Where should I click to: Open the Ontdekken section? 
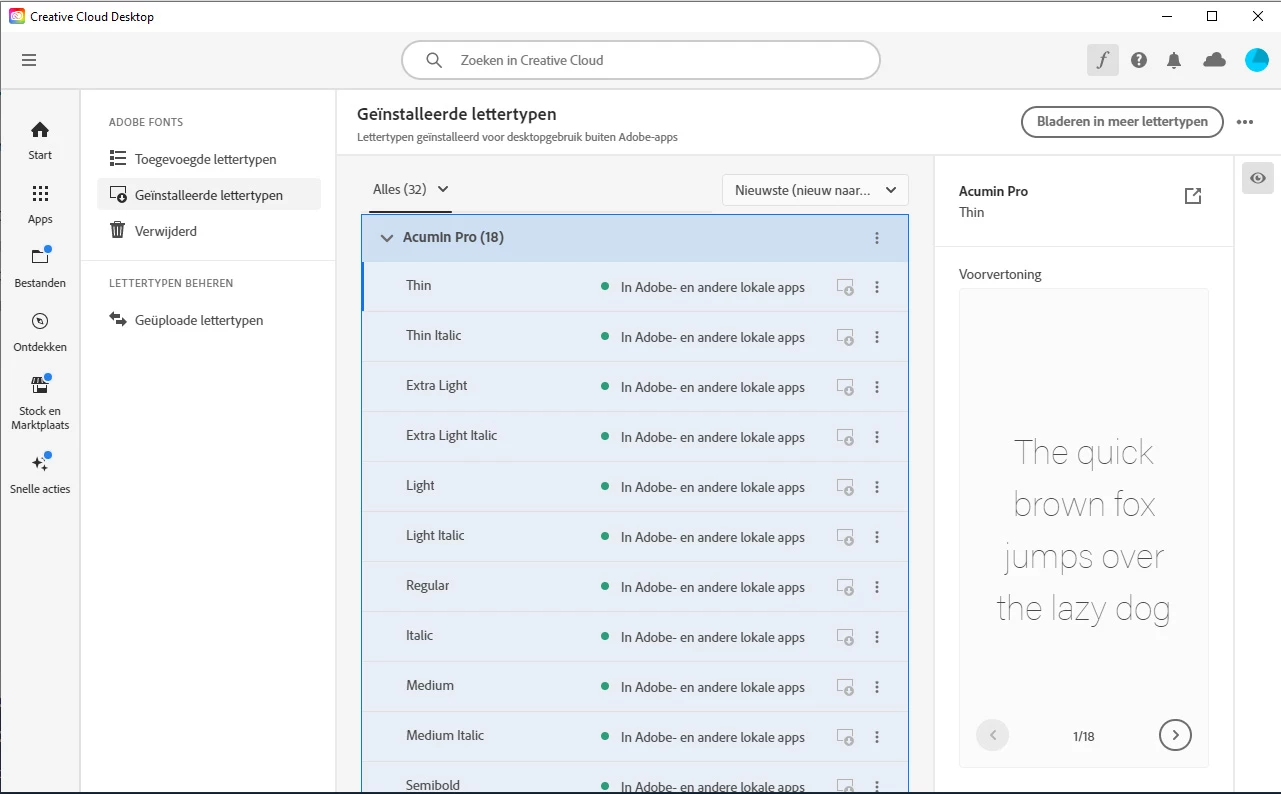[x=40, y=332]
